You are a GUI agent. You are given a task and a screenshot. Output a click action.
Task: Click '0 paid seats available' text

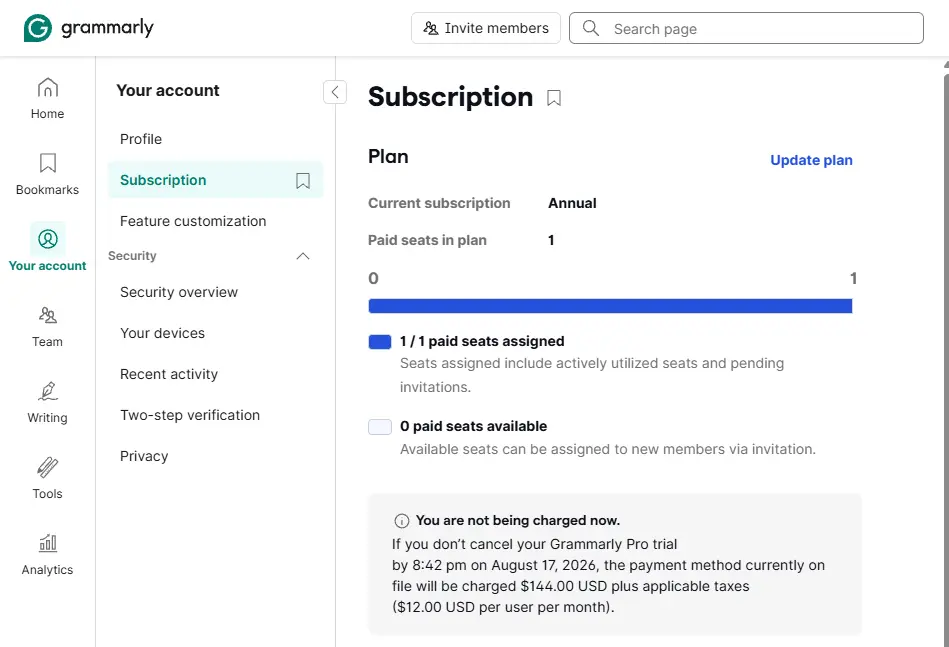pyautogui.click(x=473, y=426)
